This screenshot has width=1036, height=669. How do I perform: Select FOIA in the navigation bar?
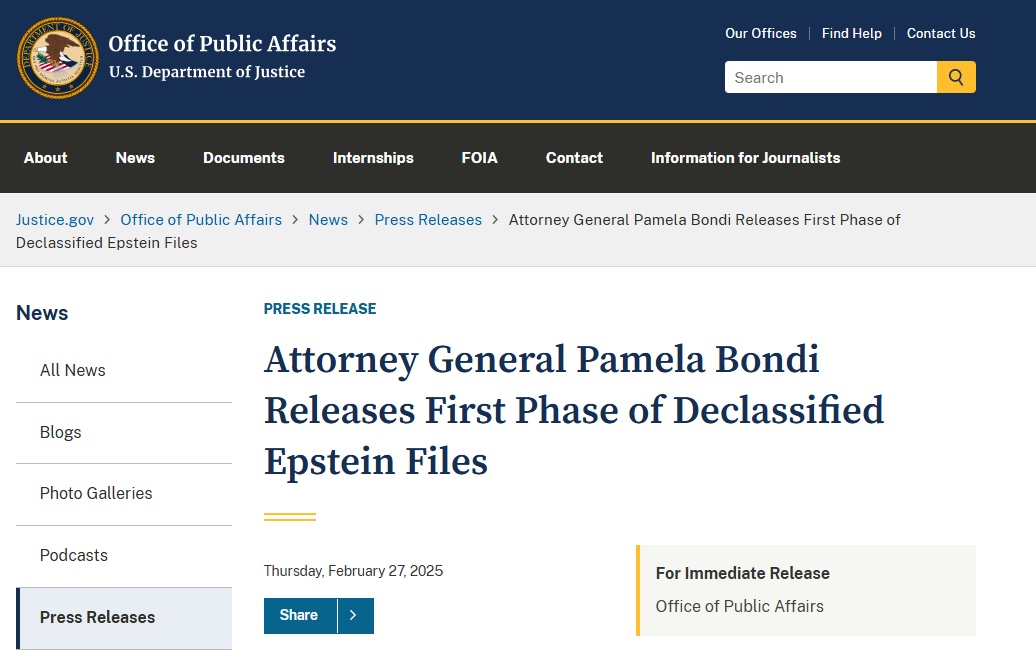(480, 158)
